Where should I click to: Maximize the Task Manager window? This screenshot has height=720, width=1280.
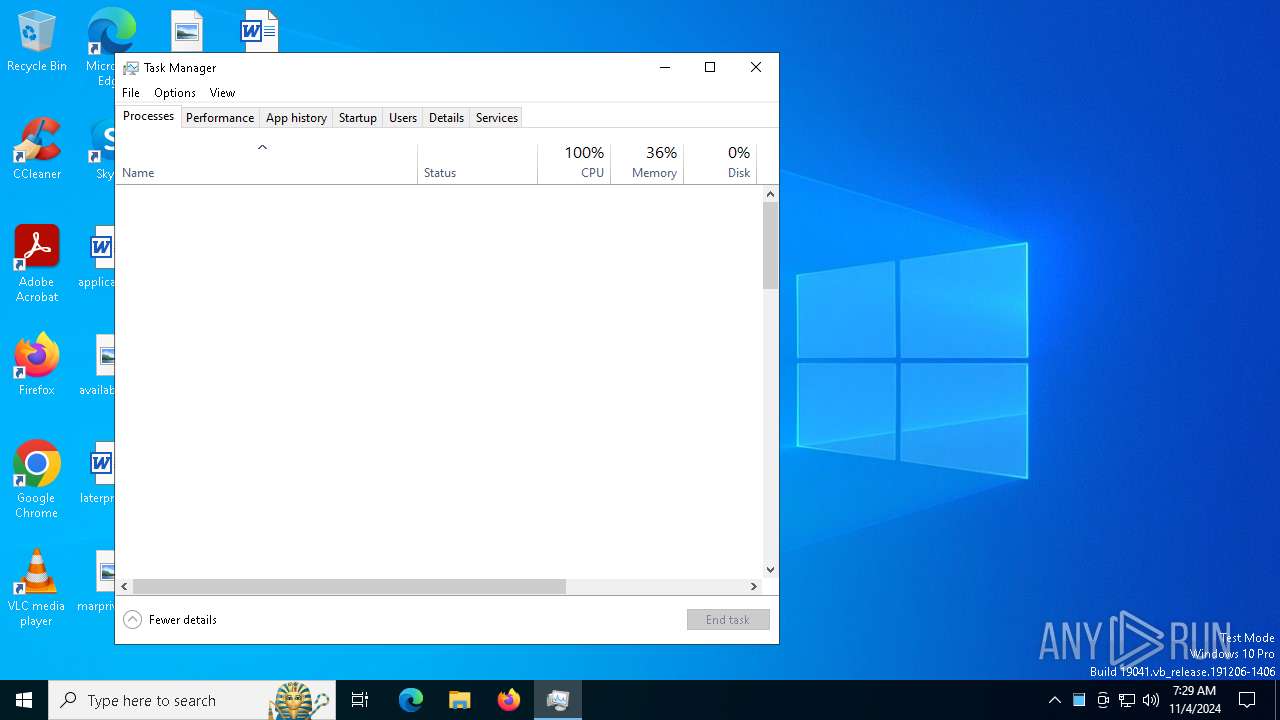(710, 67)
